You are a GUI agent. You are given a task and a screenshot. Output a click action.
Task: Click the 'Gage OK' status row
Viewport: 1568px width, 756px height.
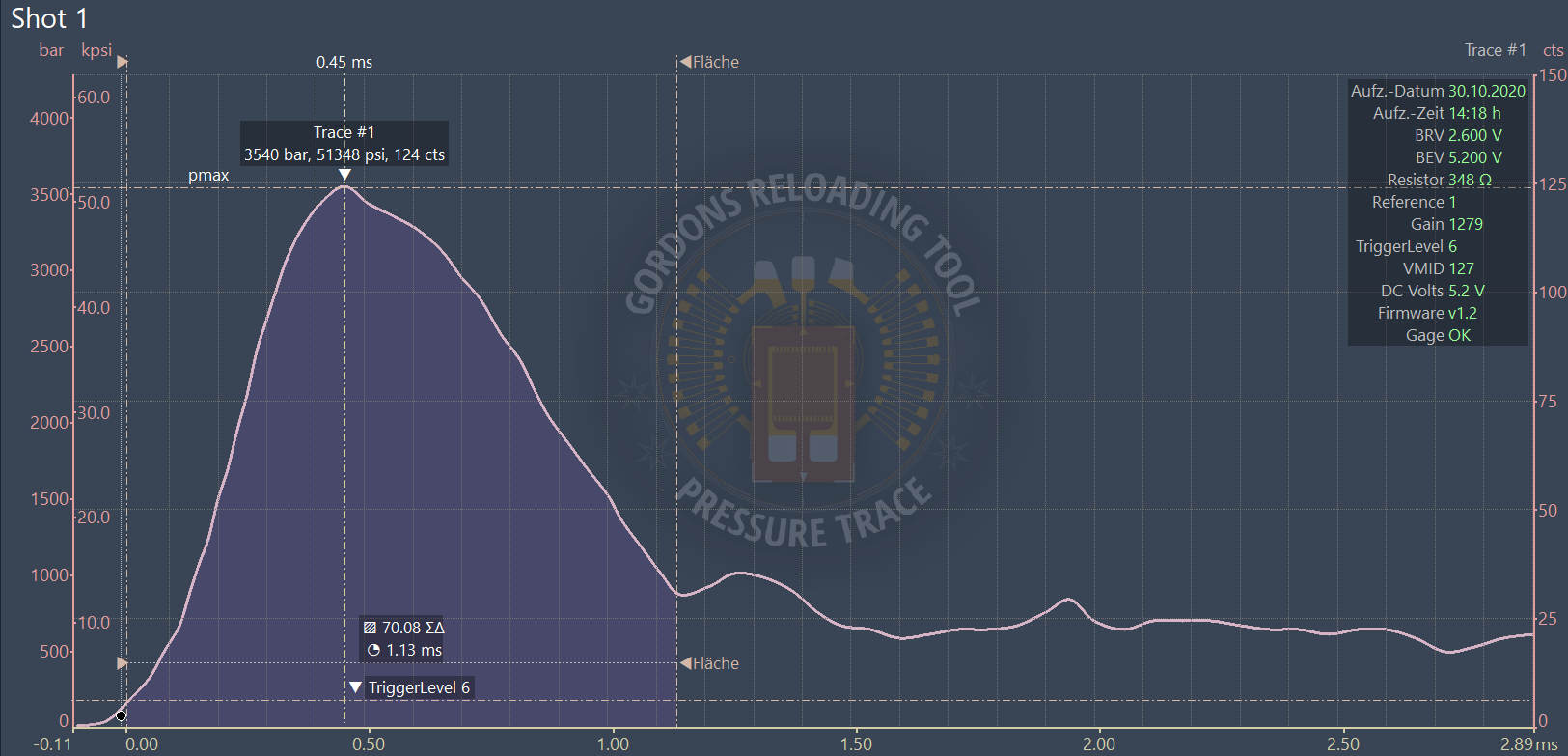1439,335
